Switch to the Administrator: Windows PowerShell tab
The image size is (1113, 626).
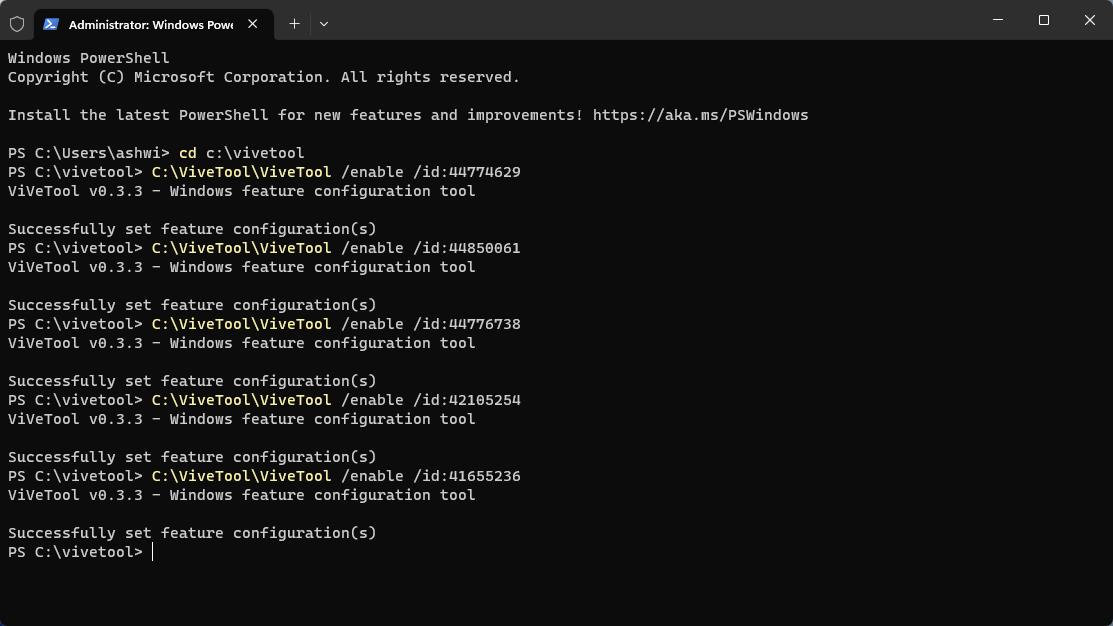pyautogui.click(x=150, y=23)
